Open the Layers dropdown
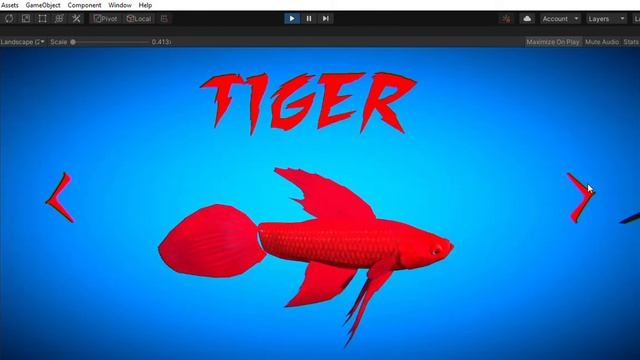Image resolution: width=640 pixels, height=360 pixels. point(606,19)
